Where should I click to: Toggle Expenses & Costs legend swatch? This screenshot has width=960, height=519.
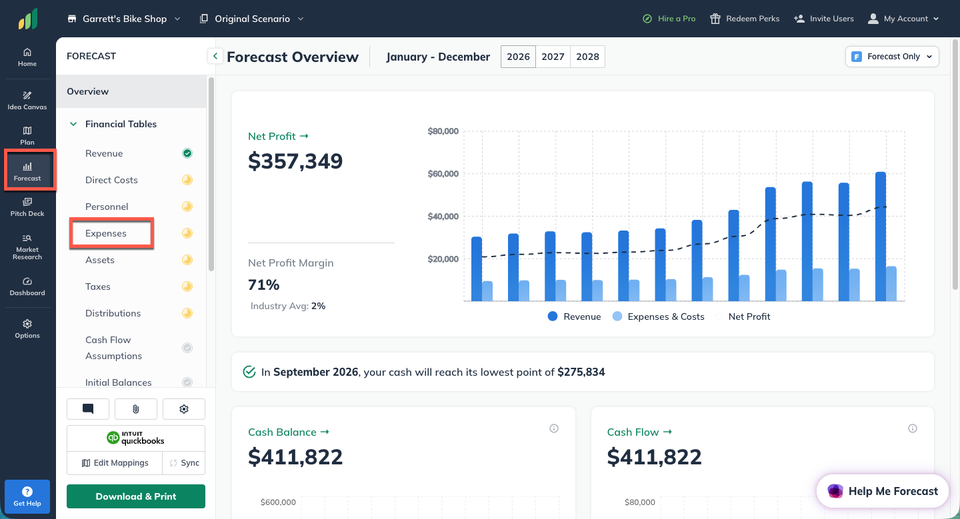617,316
